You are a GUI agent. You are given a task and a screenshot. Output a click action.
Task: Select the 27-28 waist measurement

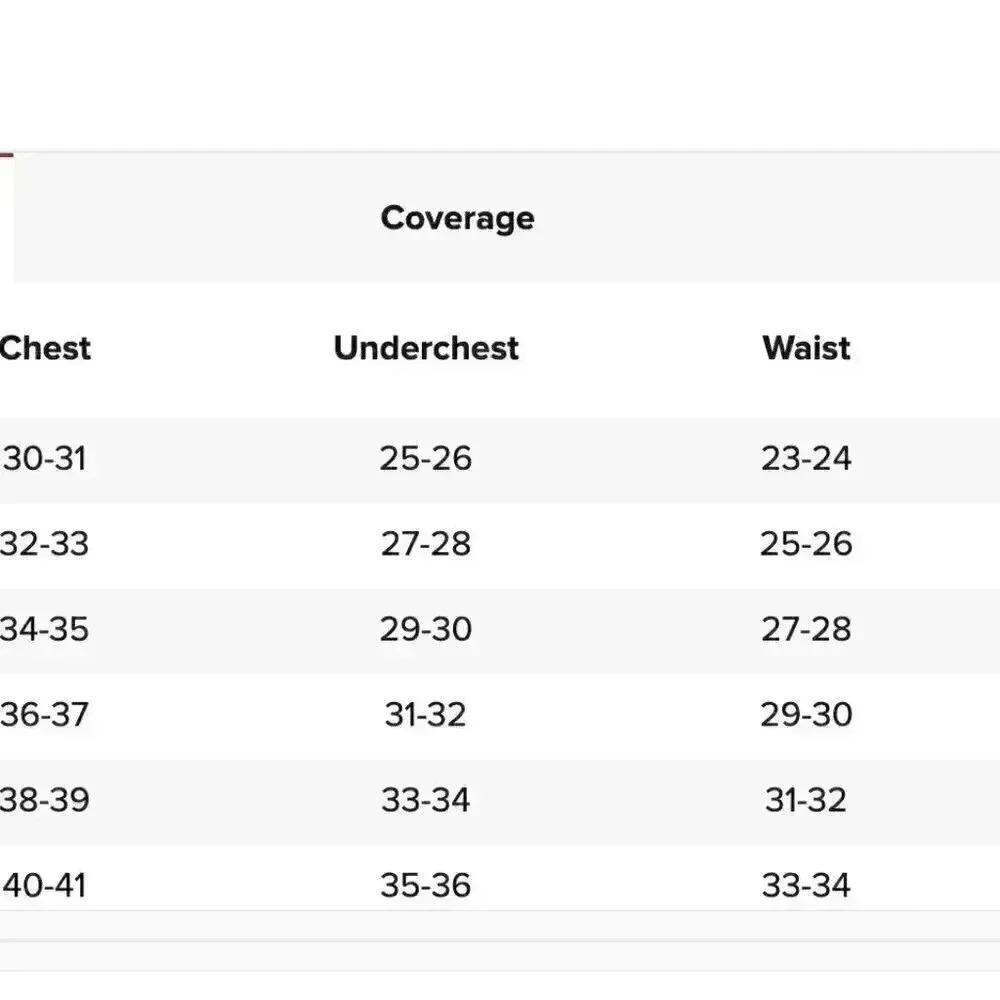(x=806, y=630)
